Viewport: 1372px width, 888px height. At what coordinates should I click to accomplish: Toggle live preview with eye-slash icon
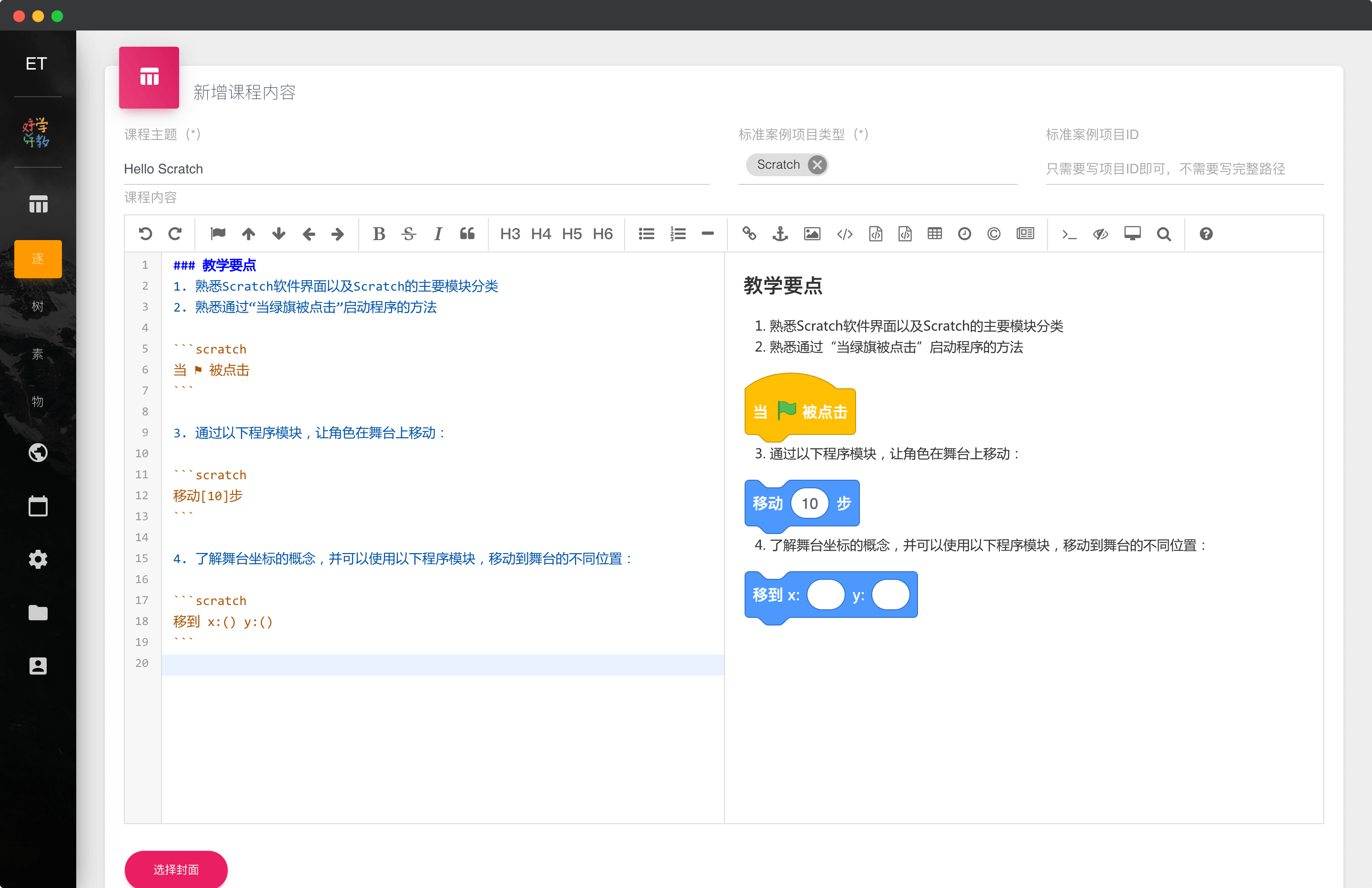tap(1100, 233)
